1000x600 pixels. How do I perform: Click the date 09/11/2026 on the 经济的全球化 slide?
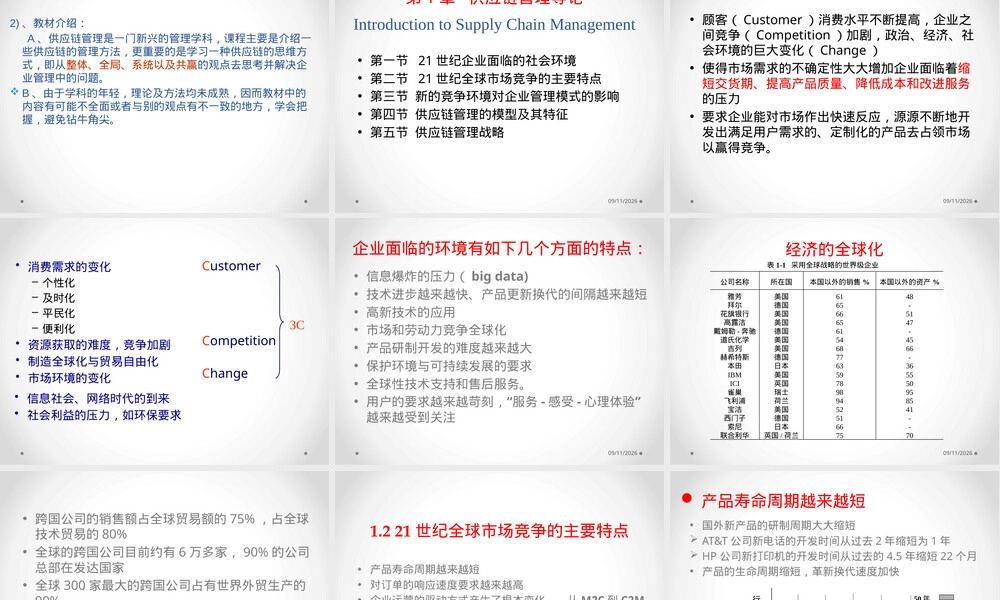pos(958,453)
